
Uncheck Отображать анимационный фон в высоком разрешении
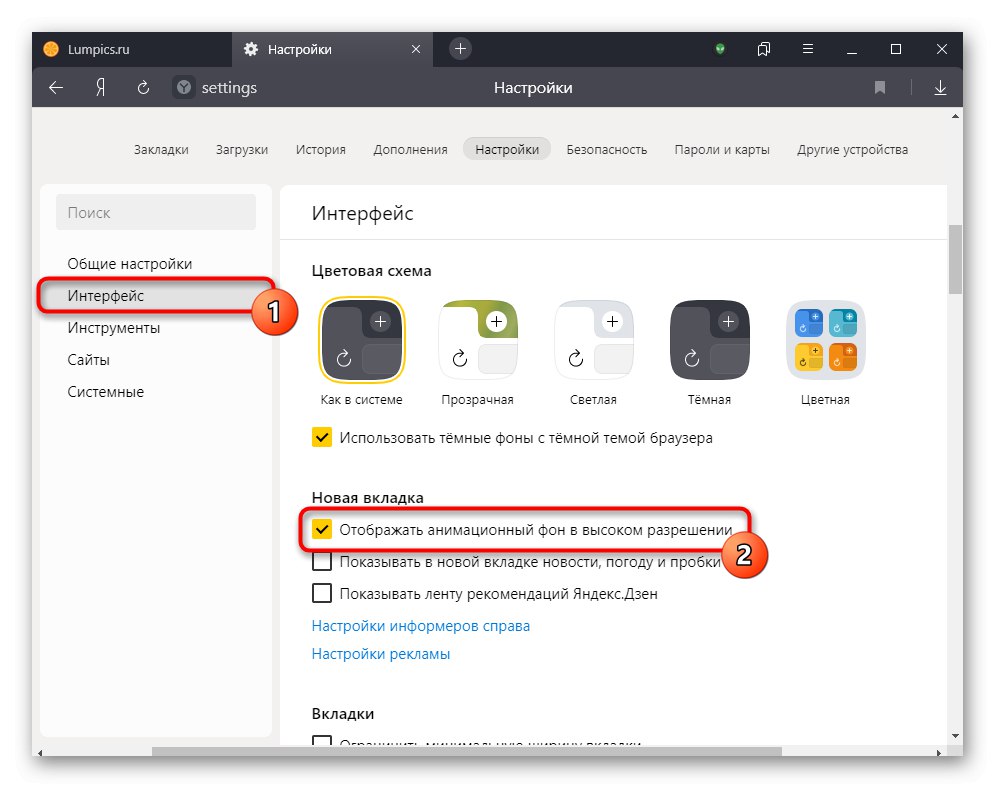(x=322, y=529)
